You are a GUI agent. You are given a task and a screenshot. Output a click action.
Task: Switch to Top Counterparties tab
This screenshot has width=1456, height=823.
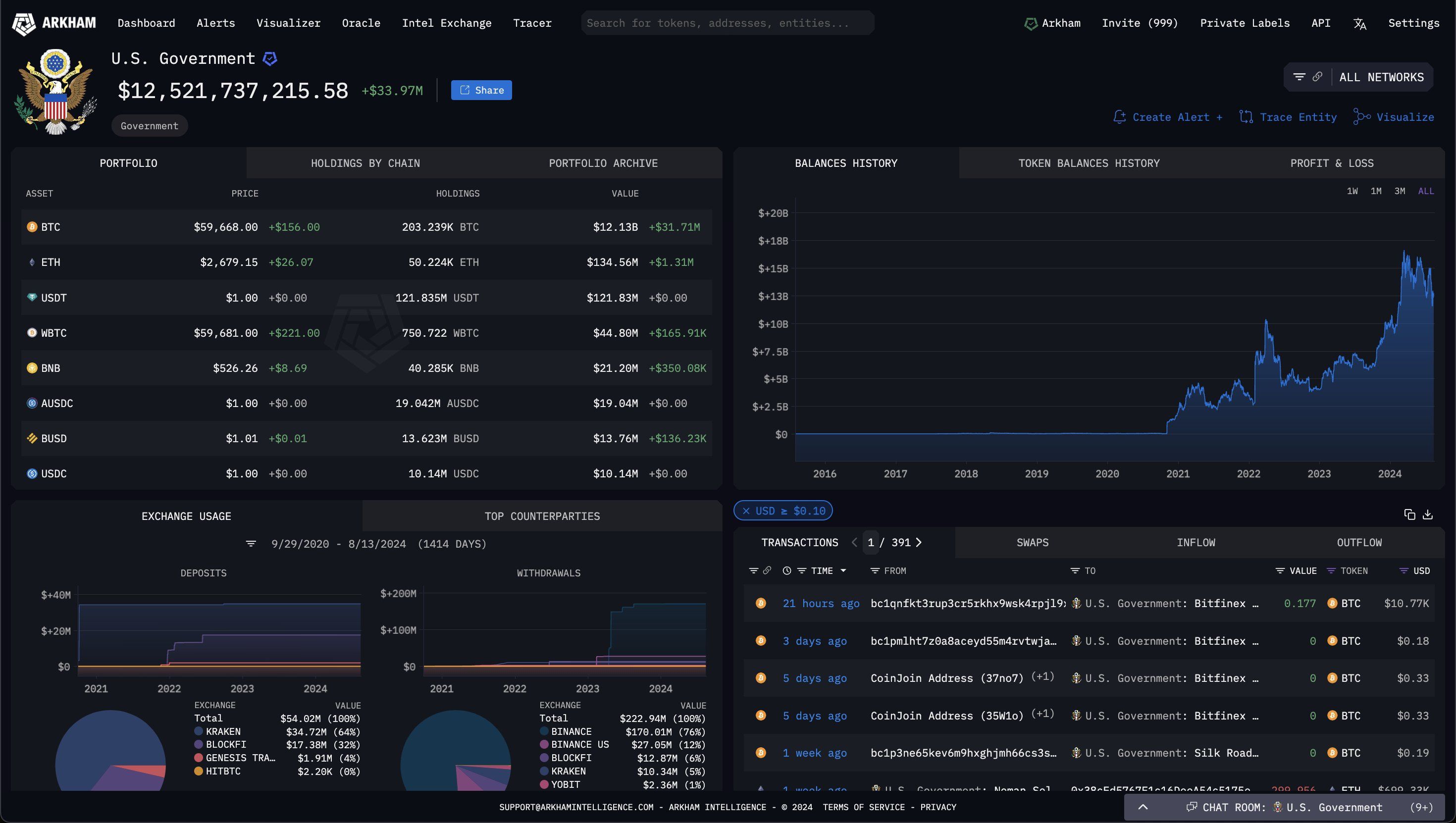click(x=542, y=516)
